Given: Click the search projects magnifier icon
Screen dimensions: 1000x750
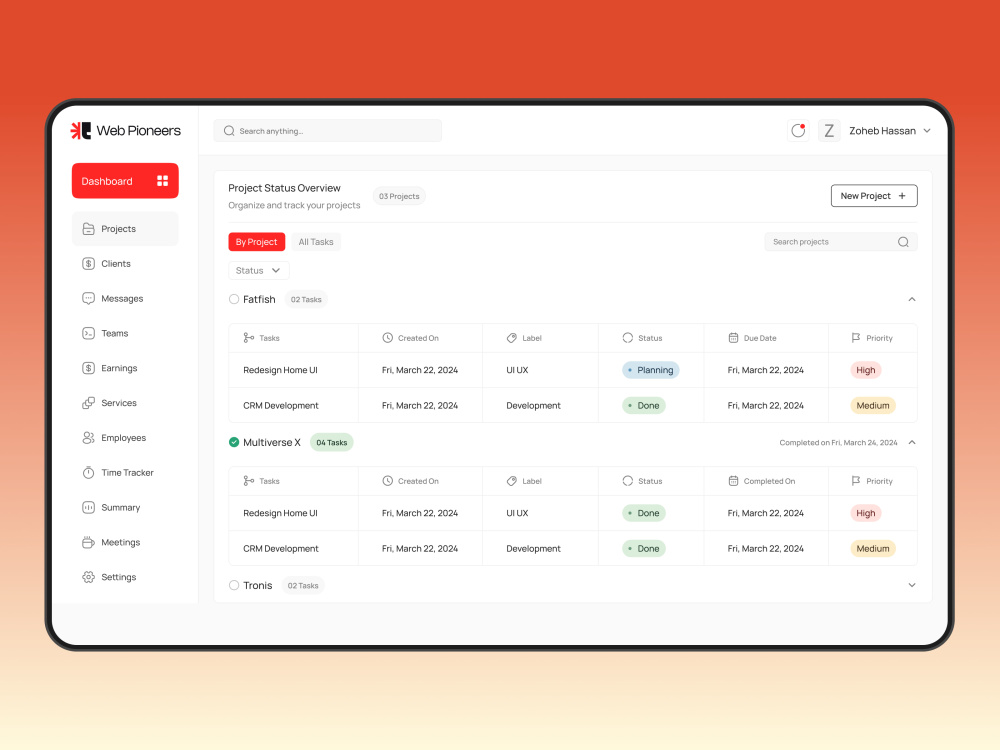Looking at the screenshot, I should 903,242.
